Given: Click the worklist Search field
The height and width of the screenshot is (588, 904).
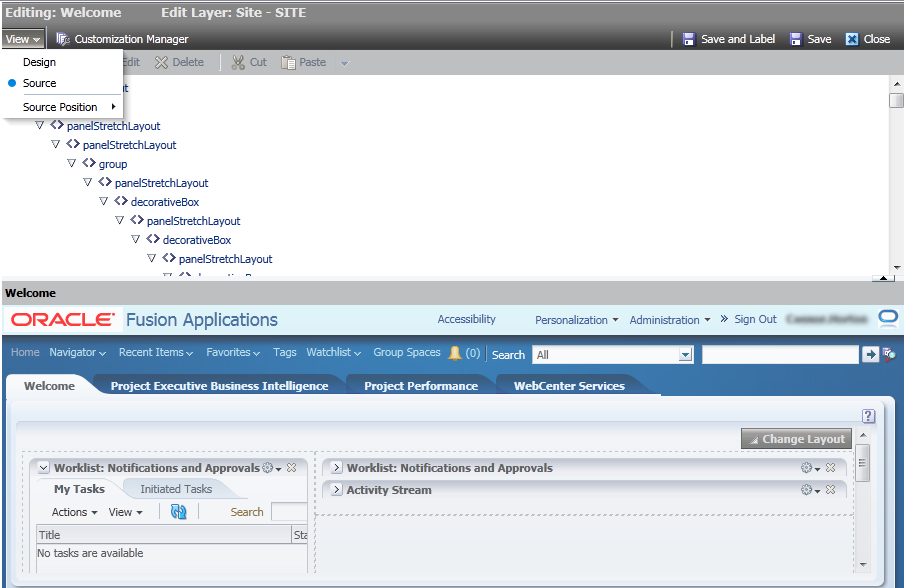Looking at the screenshot, I should [x=289, y=512].
